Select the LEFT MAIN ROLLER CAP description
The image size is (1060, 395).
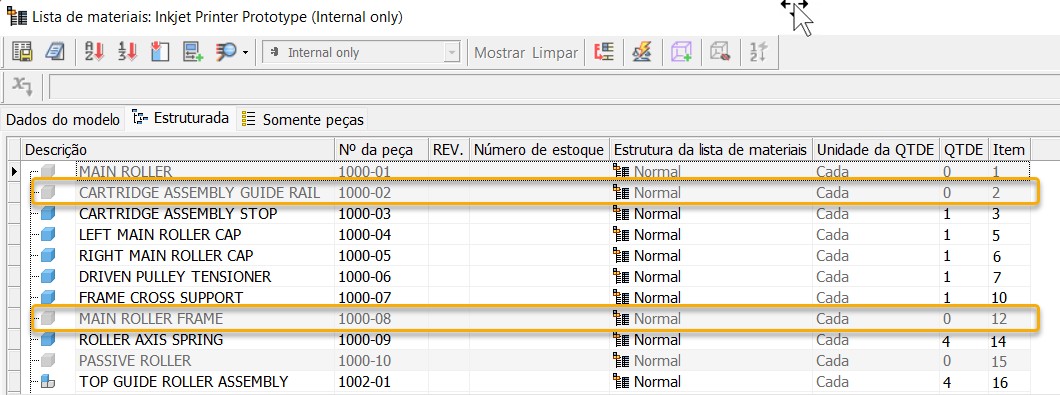pos(160,235)
